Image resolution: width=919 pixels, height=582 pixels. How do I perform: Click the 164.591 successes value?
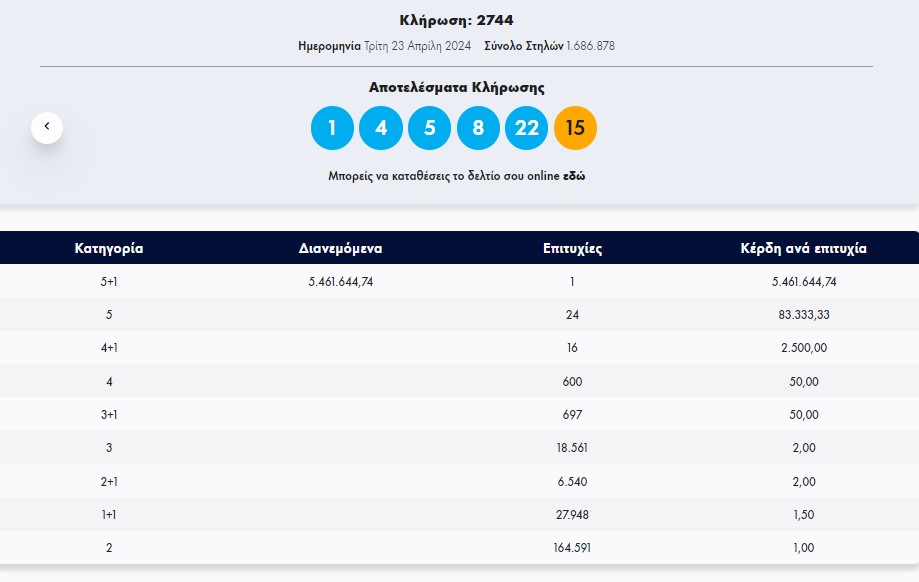click(572, 548)
